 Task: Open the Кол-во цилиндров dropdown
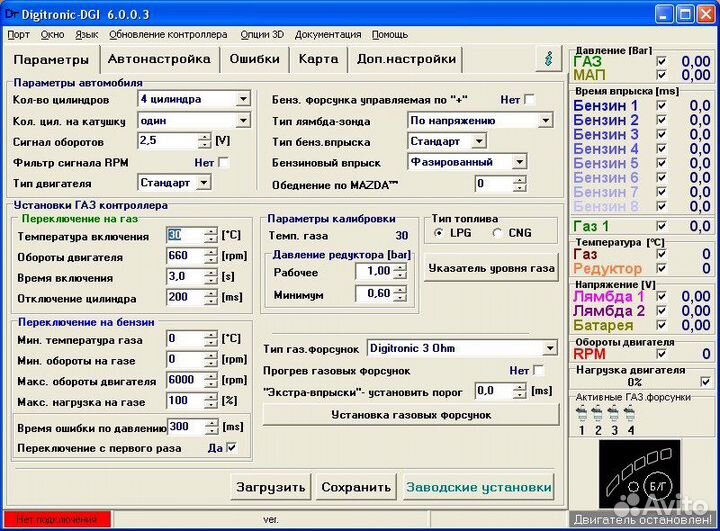[x=243, y=99]
